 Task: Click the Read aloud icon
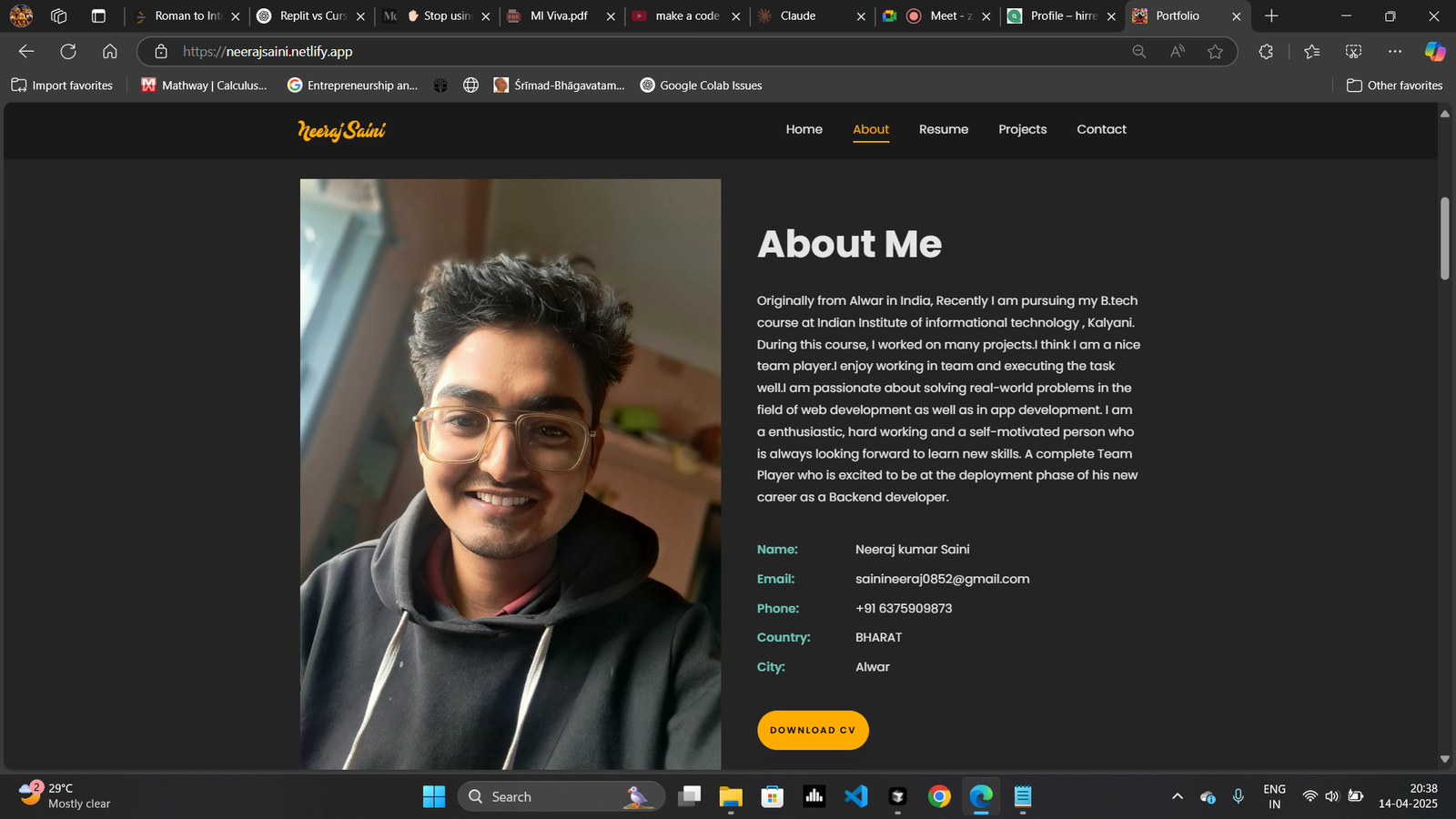pos(1178,52)
